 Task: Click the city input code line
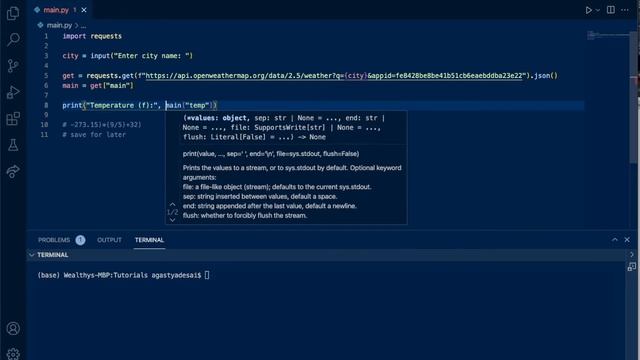click(127, 56)
